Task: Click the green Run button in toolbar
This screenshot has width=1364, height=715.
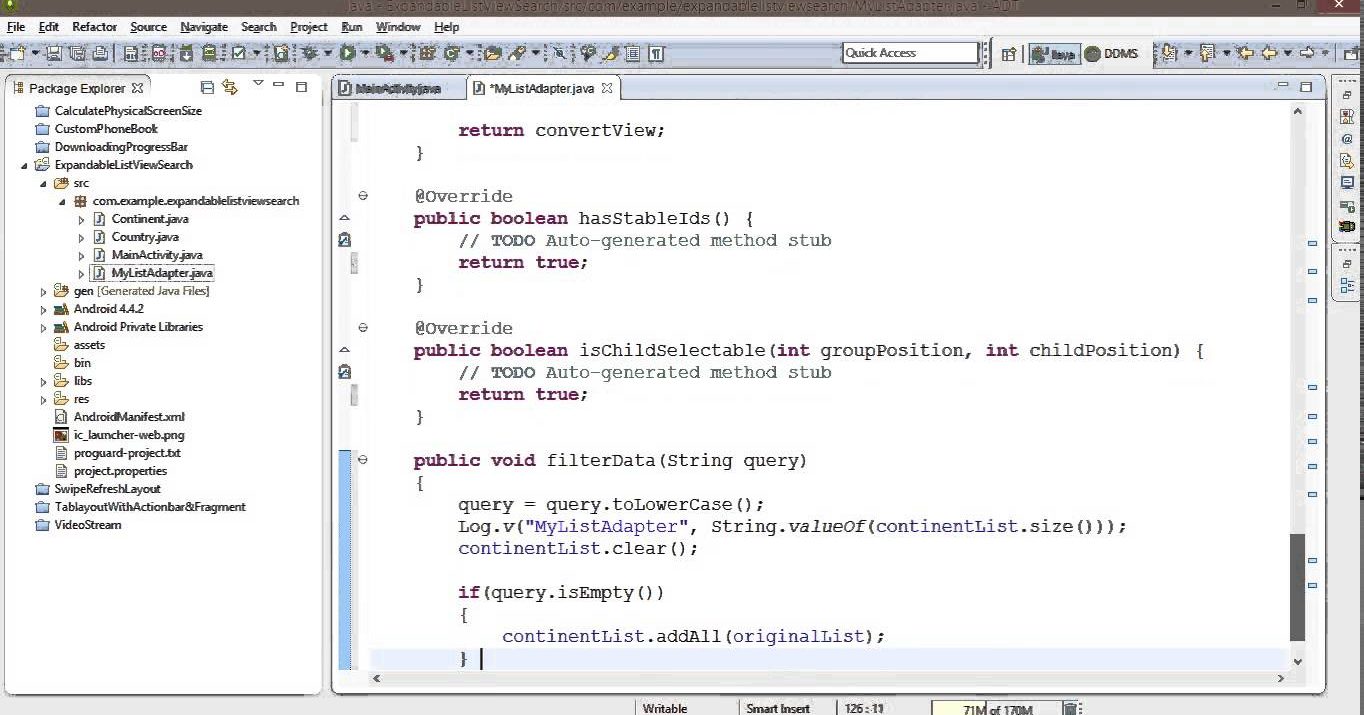Action: [x=347, y=53]
